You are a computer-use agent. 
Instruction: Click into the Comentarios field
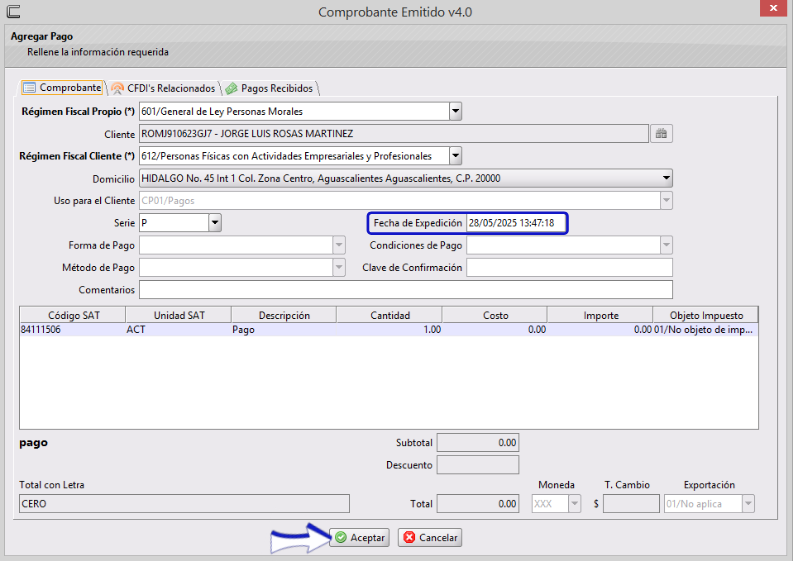click(406, 290)
